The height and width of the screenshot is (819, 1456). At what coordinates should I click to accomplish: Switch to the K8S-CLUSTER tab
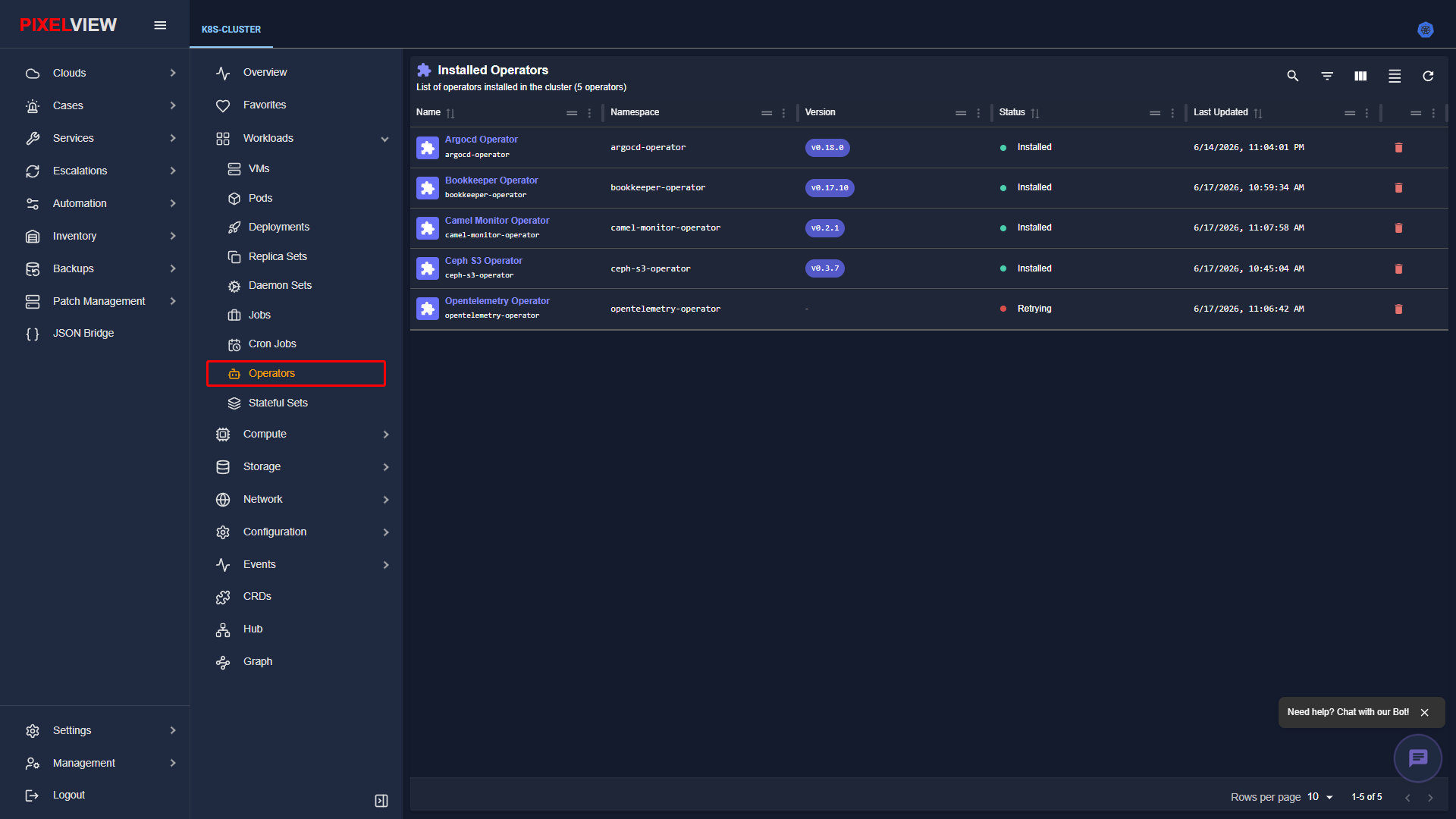tap(231, 30)
